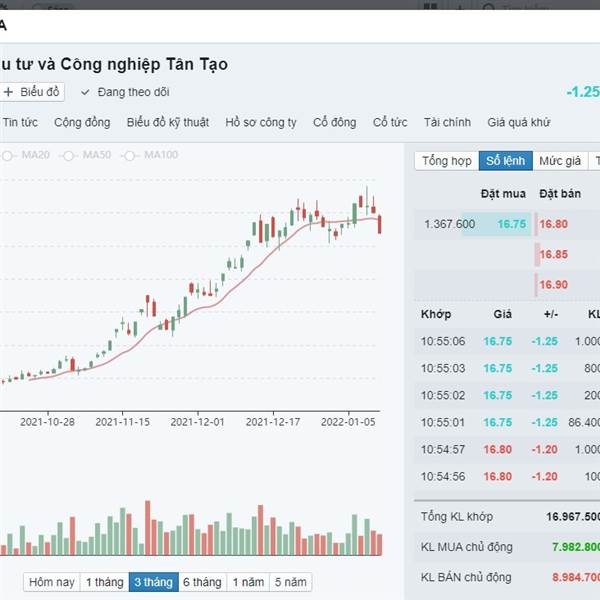The image size is (600, 600).
Task: Click the Khớp column header
Action: pyautogui.click(x=436, y=314)
